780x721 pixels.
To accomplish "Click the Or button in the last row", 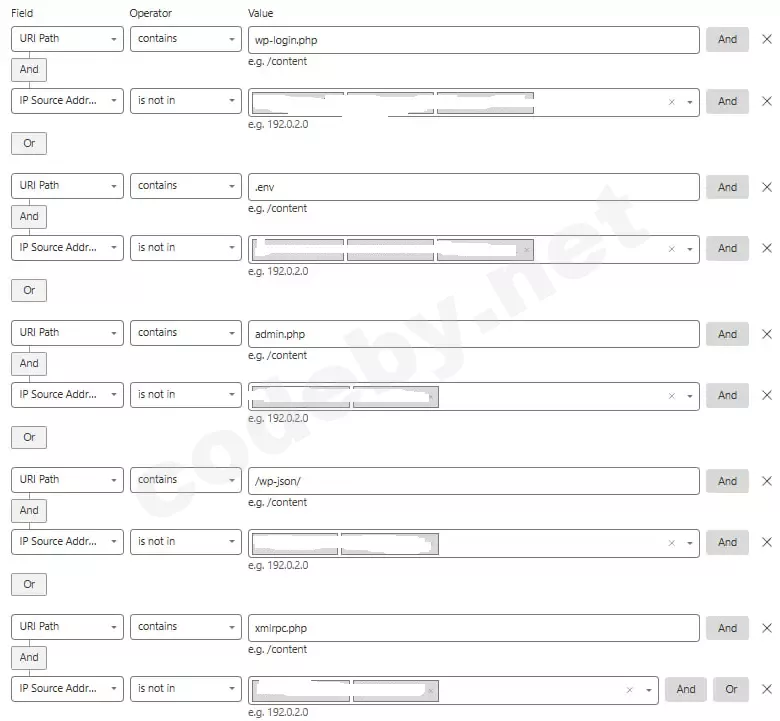I will 731,689.
